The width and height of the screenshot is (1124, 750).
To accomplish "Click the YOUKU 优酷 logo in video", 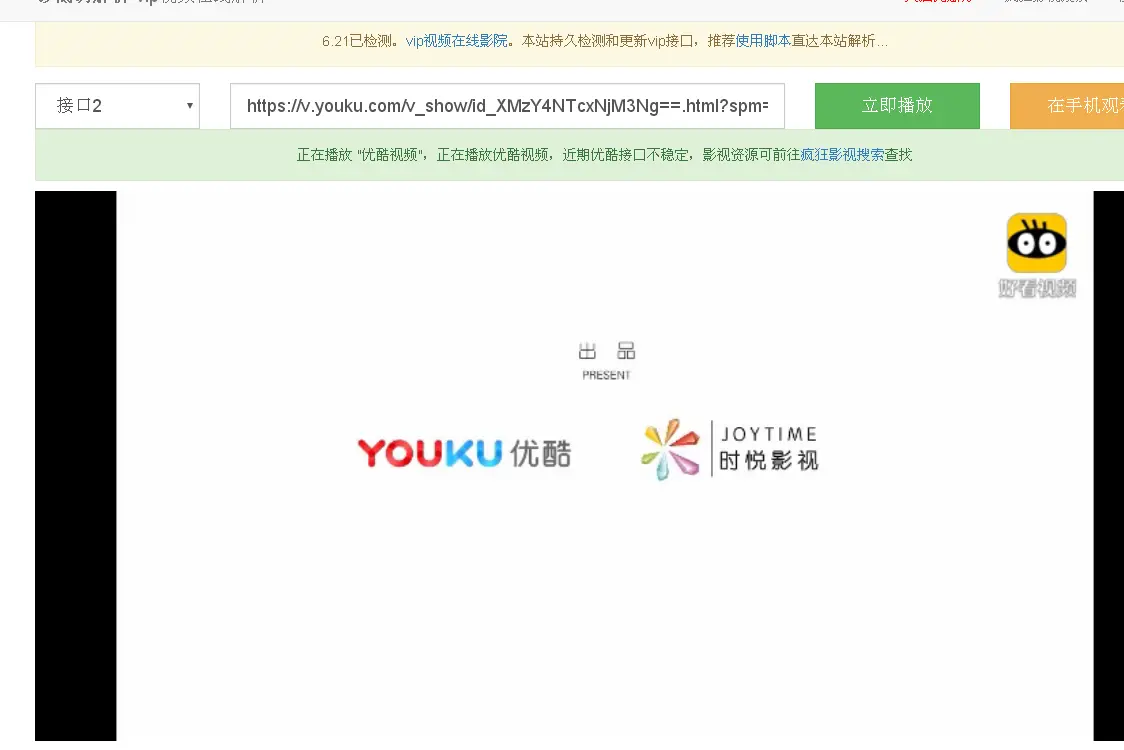I will coord(465,453).
